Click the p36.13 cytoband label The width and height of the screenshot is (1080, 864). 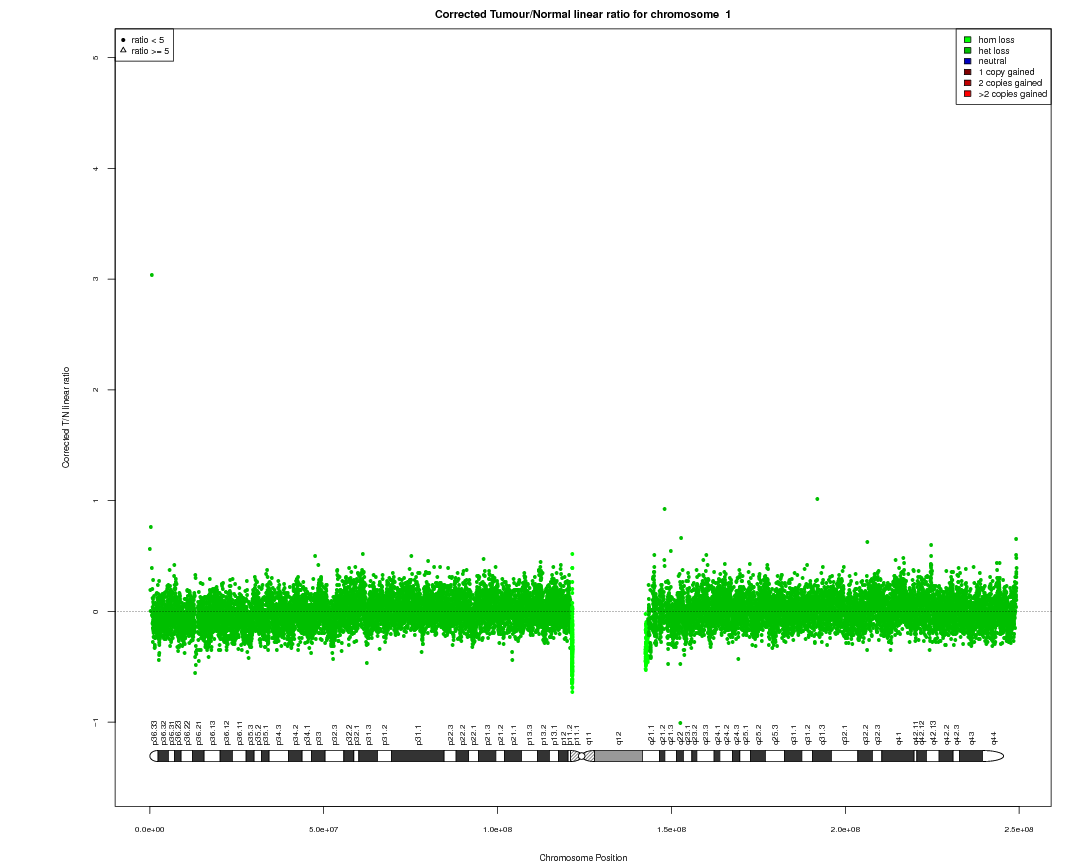point(213,732)
